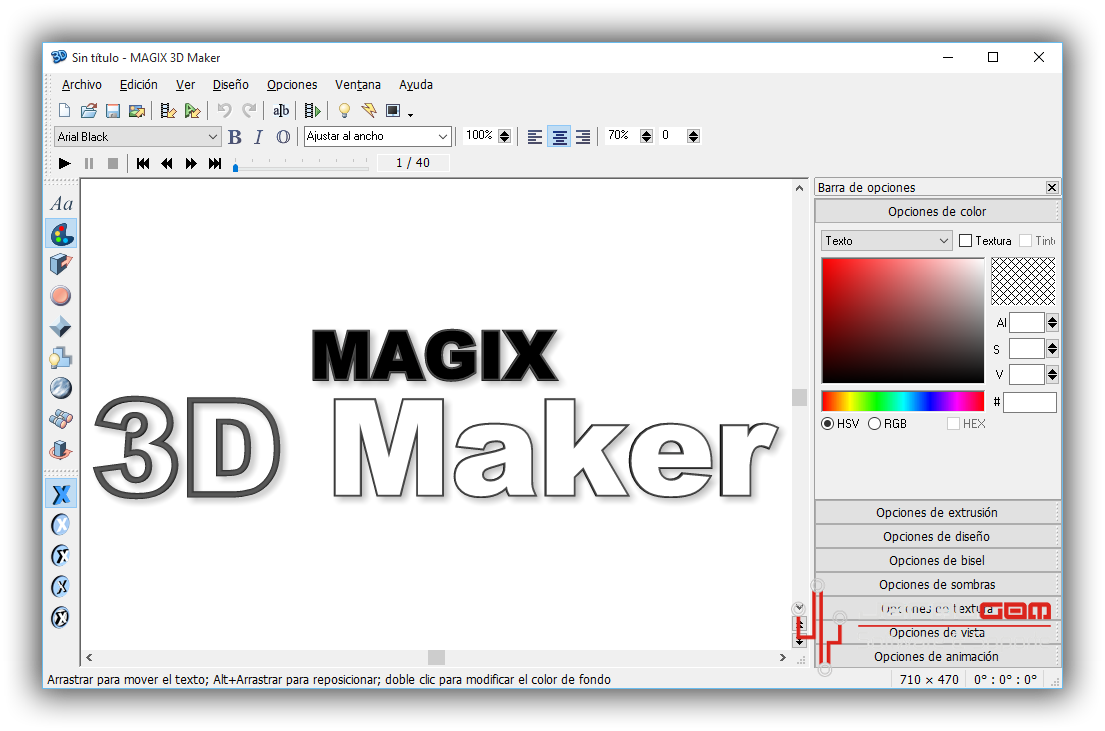
Task: Open the Texto color target dropdown
Action: [x=887, y=241]
